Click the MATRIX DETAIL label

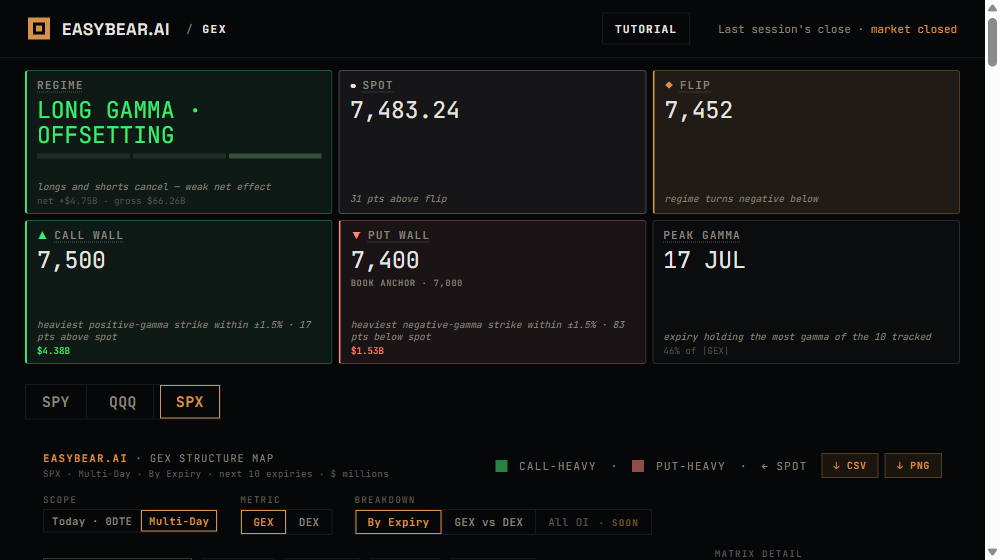(x=758, y=554)
